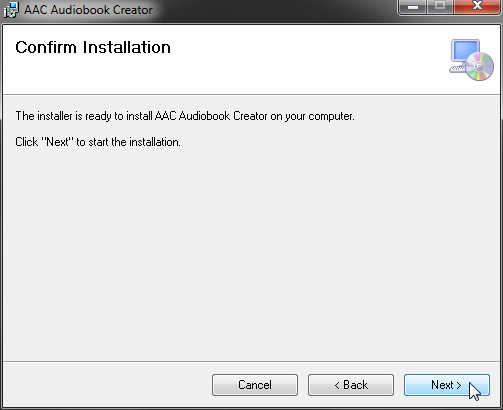Click the empty gray dialog body area
The width and height of the screenshot is (503, 410).
click(251, 253)
